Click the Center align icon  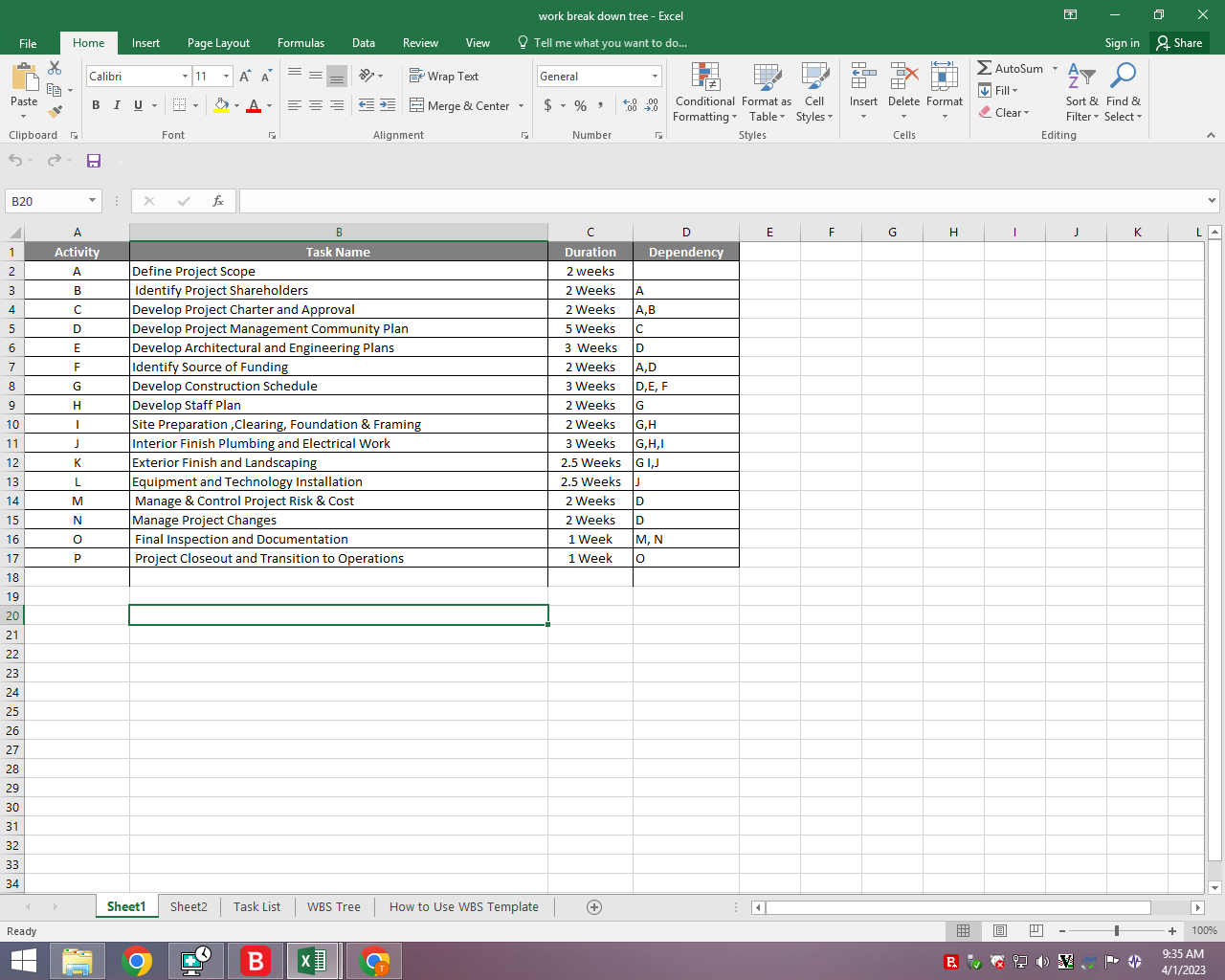tap(315, 105)
